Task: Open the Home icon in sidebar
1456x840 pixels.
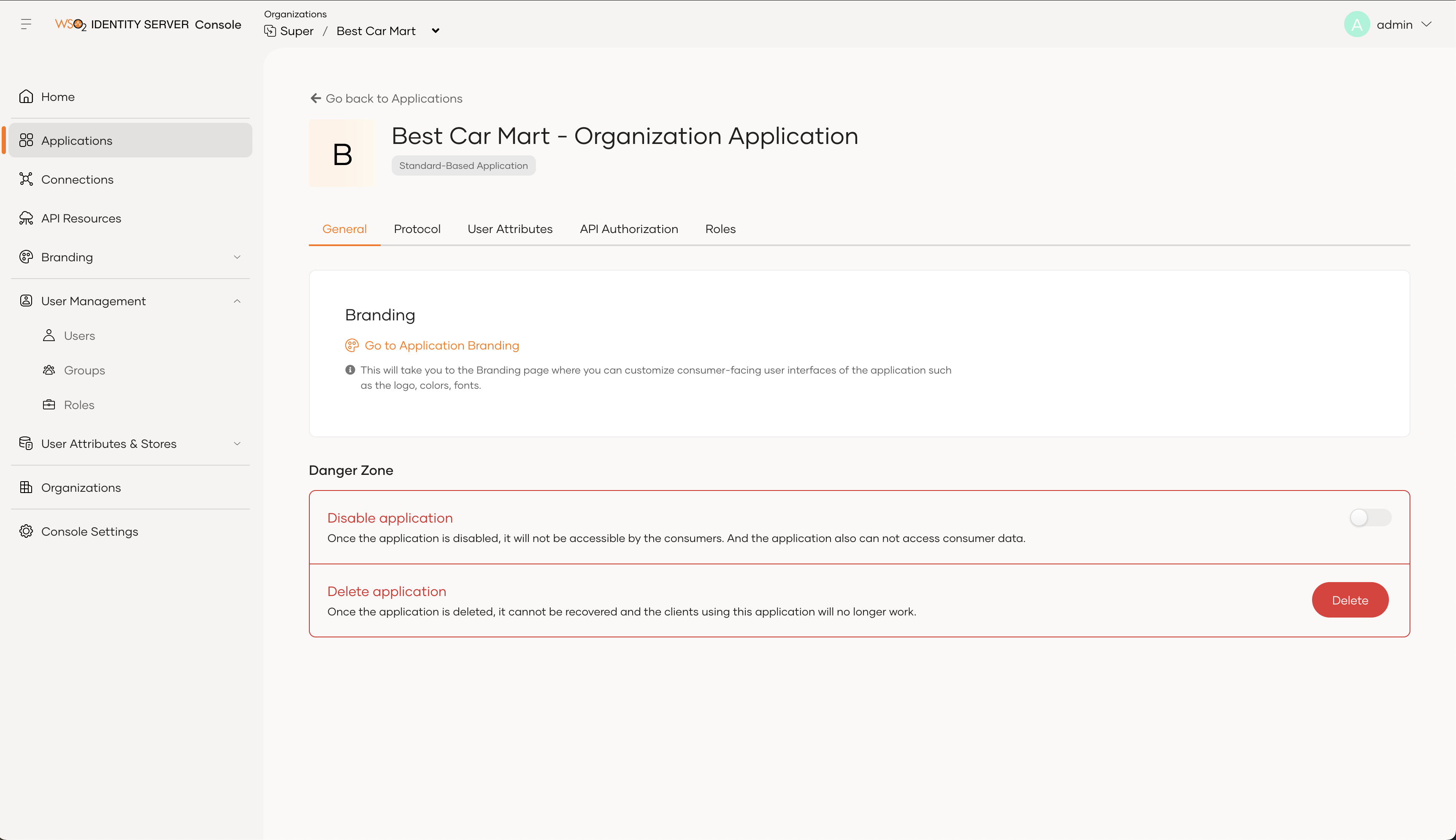Action: tap(26, 96)
